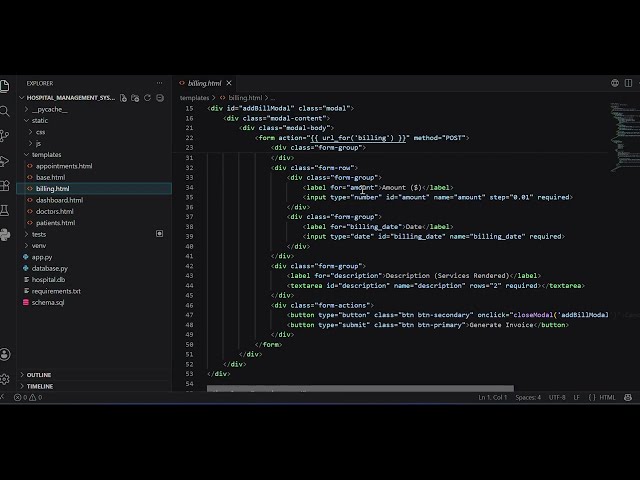Open app.py file
The height and width of the screenshot is (480, 640).
(x=42, y=257)
